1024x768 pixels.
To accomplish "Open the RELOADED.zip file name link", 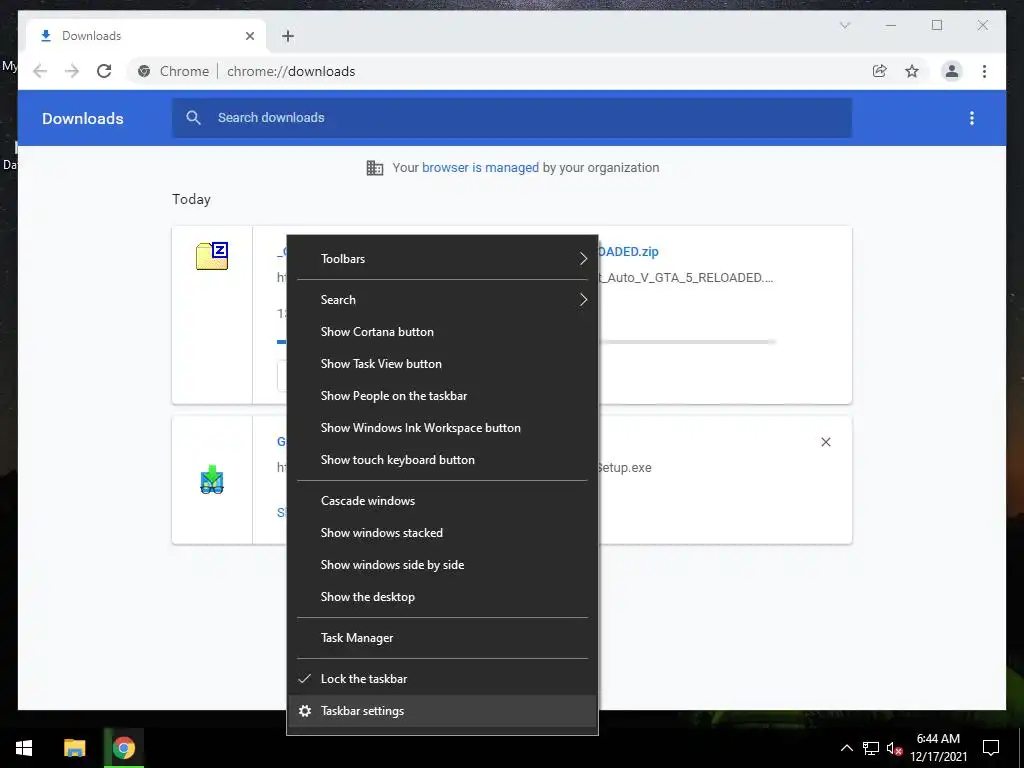I will coord(628,251).
